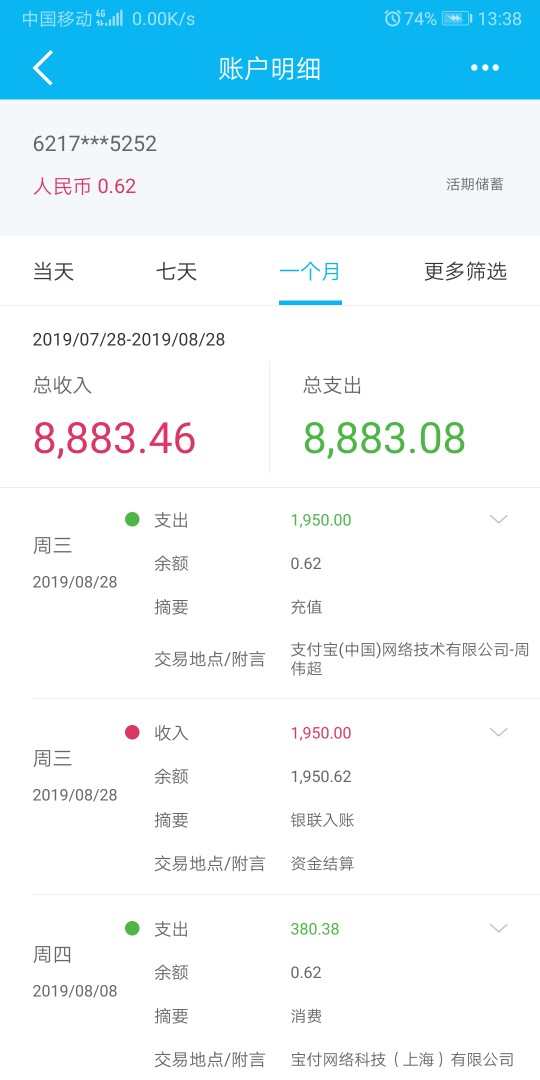Screen dimensions: 540x1080
Task: Expand the 380.38 支出 transaction chevron
Action: 499,928
